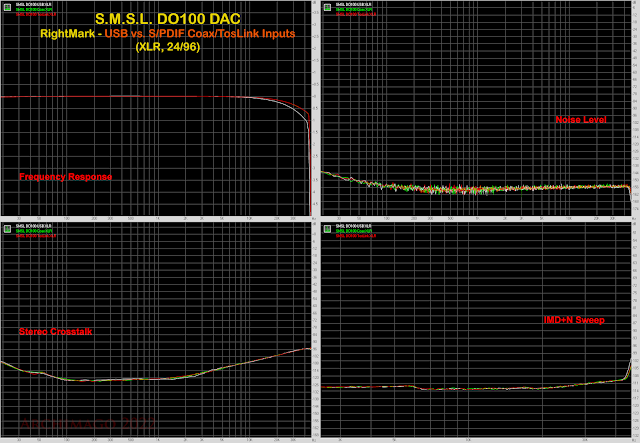640x443 pixels.
Task: Click the legend icon in IMD+N Sweep graph
Action: [327, 229]
